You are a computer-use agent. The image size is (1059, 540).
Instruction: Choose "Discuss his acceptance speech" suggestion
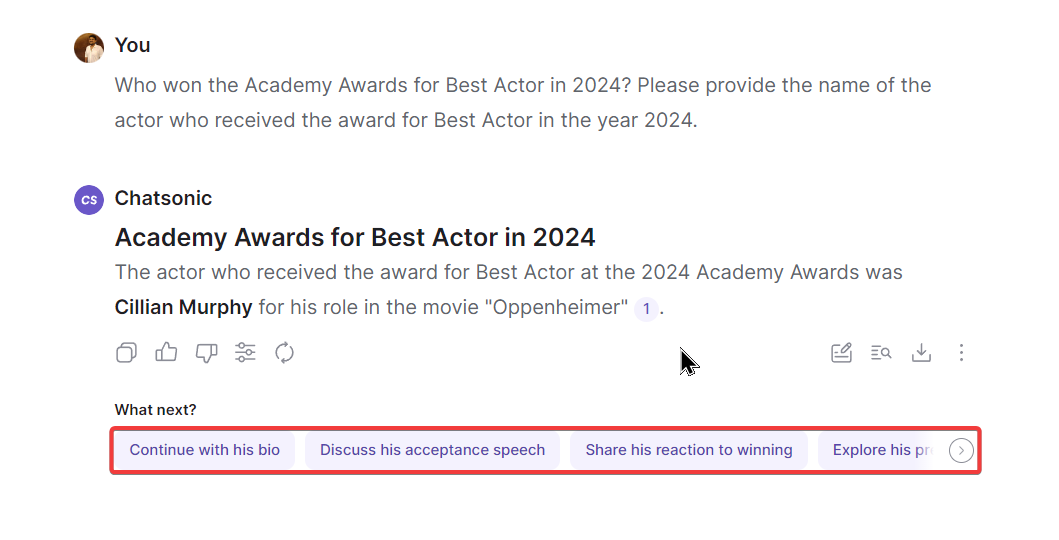coord(432,450)
